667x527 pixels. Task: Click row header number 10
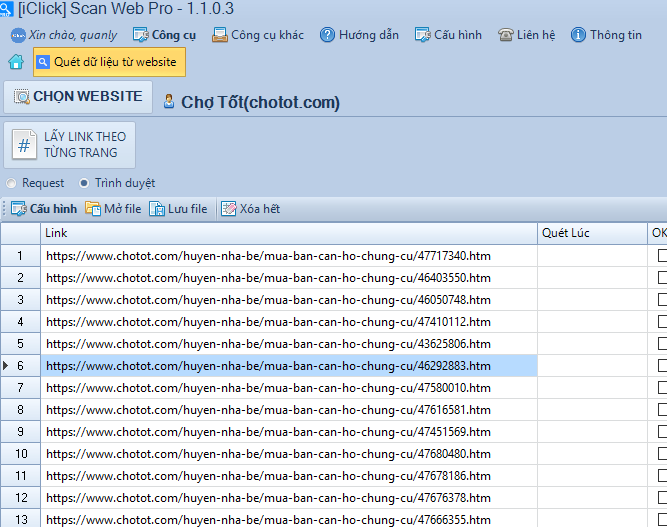click(20, 454)
